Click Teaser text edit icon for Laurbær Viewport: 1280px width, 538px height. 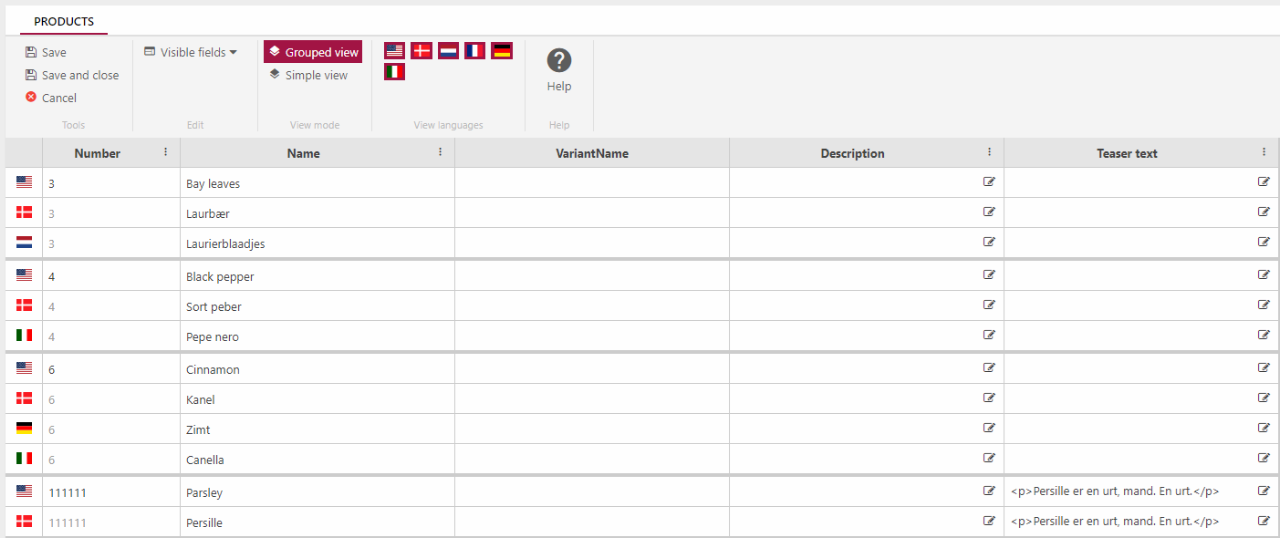click(x=1264, y=212)
